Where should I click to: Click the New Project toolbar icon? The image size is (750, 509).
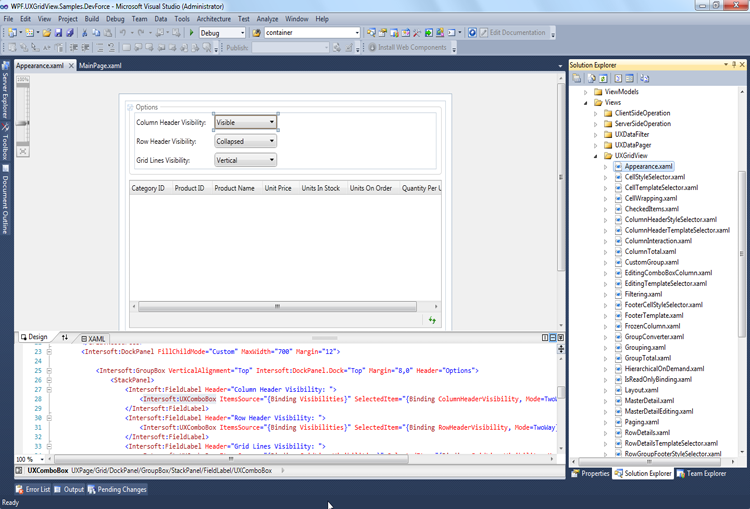coord(12,33)
